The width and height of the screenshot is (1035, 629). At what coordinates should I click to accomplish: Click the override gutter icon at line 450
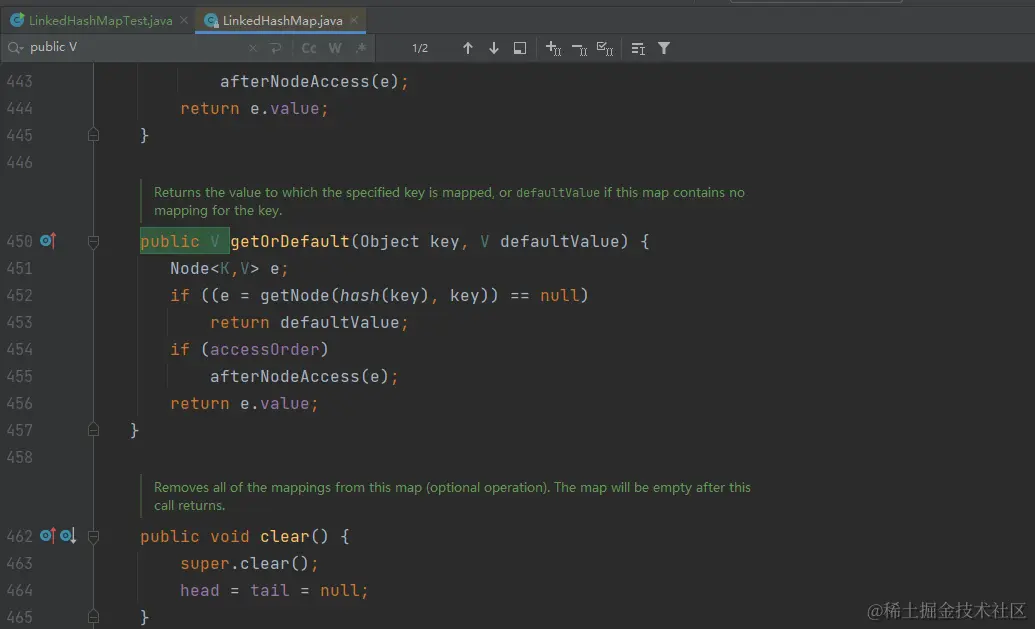[48, 241]
